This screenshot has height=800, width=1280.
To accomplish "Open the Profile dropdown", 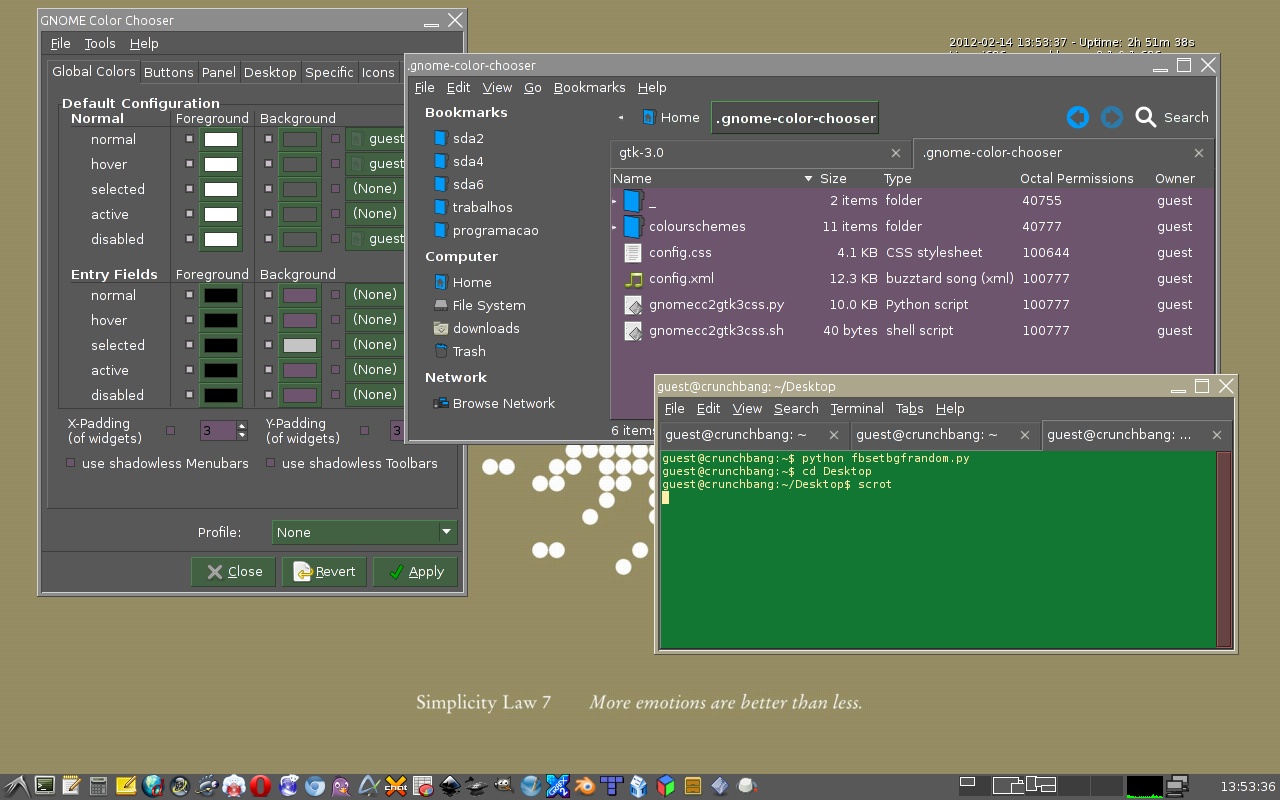I will coord(365,532).
